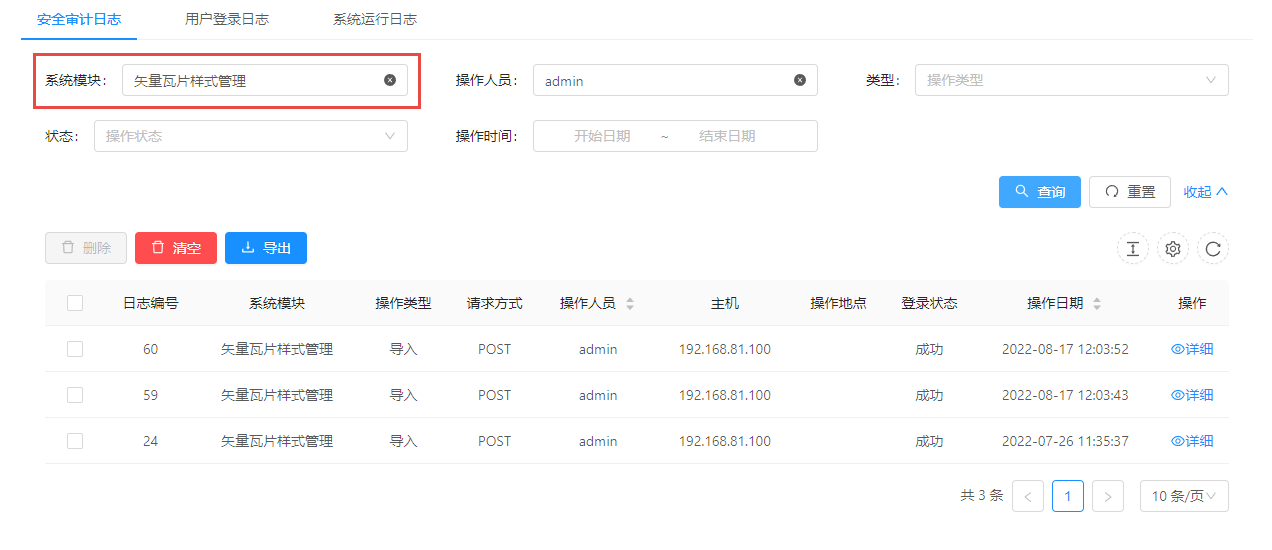Clear the 系统模块 input field text
The image size is (1272, 550).
point(390,80)
